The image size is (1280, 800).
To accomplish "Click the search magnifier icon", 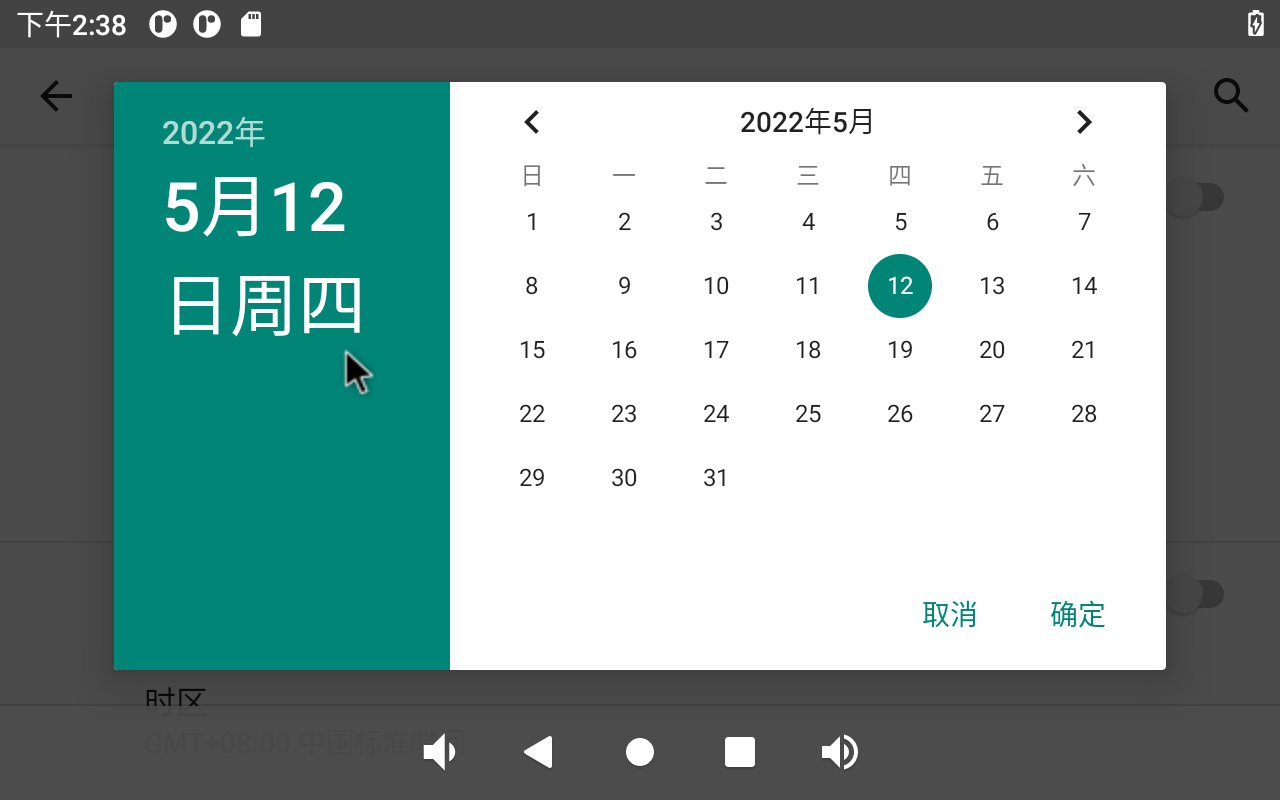I will [1230, 96].
